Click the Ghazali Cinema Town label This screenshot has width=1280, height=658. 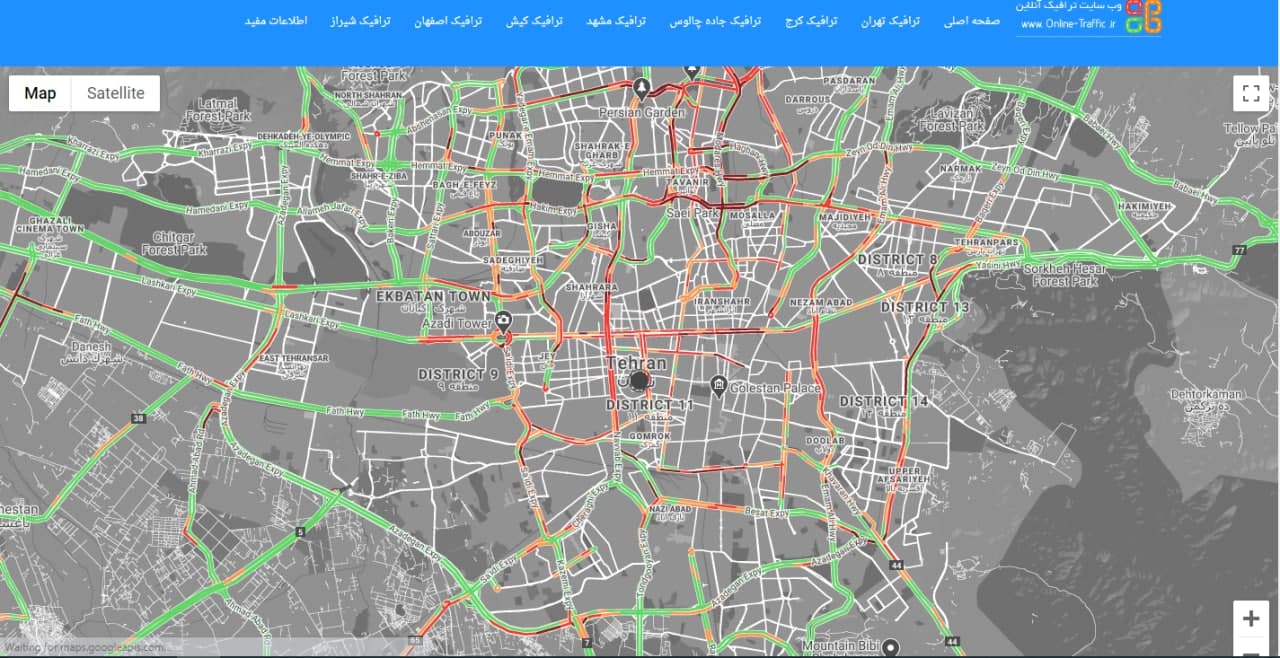50,224
